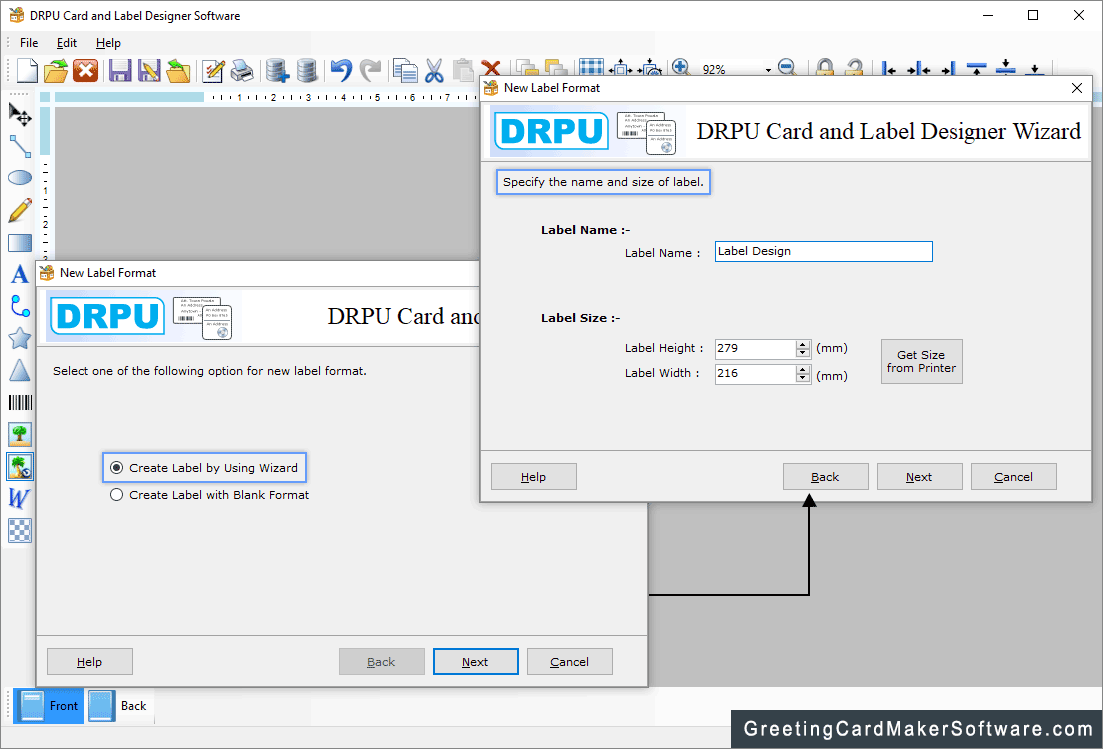
Task: Click the plain database icon
Action: [x=307, y=70]
